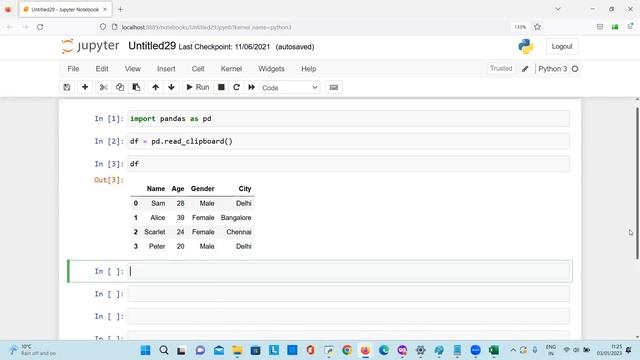Image resolution: width=640 pixels, height=360 pixels.
Task: Click the Gender column header
Action: (x=202, y=189)
